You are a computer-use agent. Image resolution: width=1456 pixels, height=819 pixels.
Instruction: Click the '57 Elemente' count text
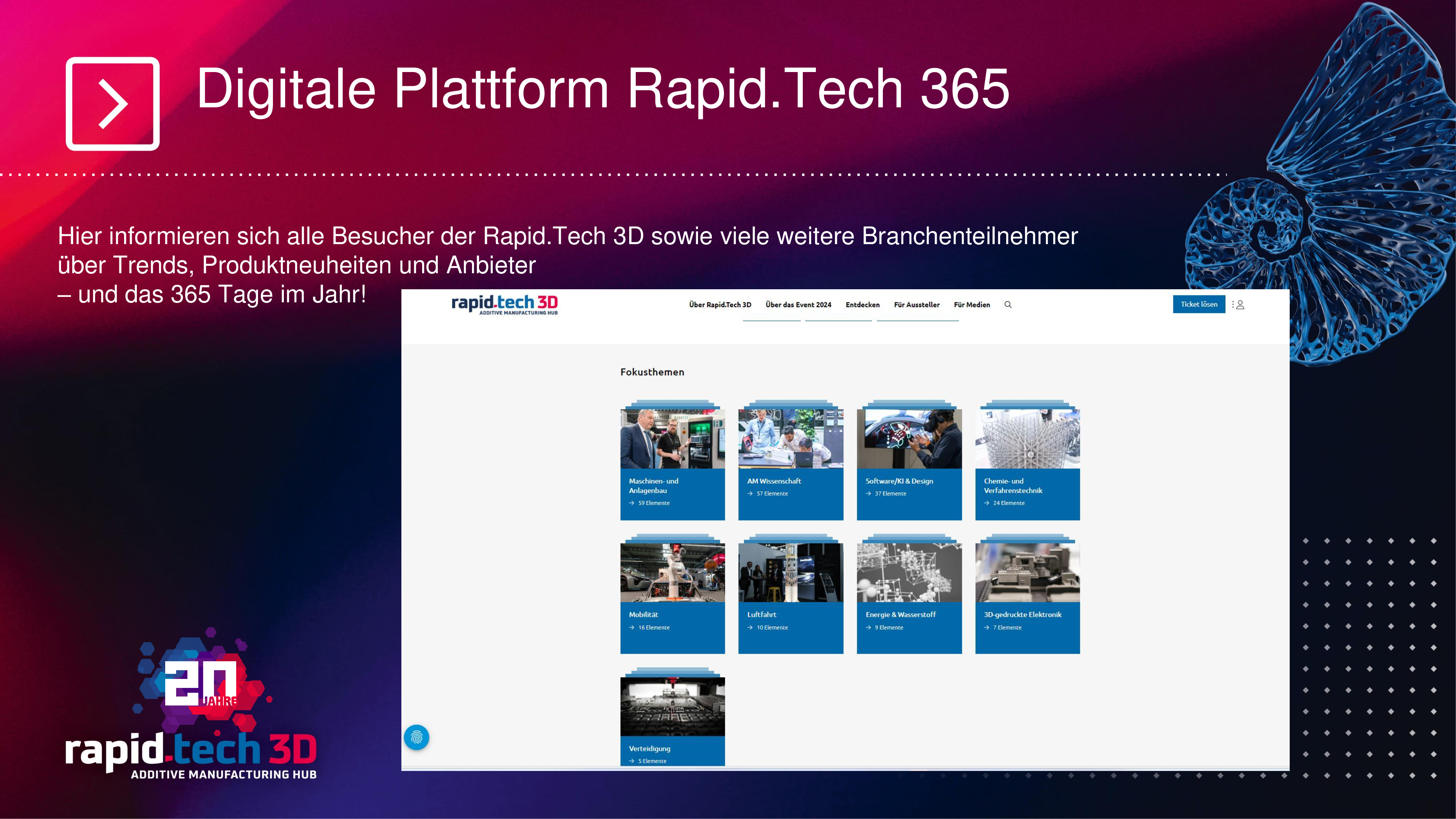772,493
